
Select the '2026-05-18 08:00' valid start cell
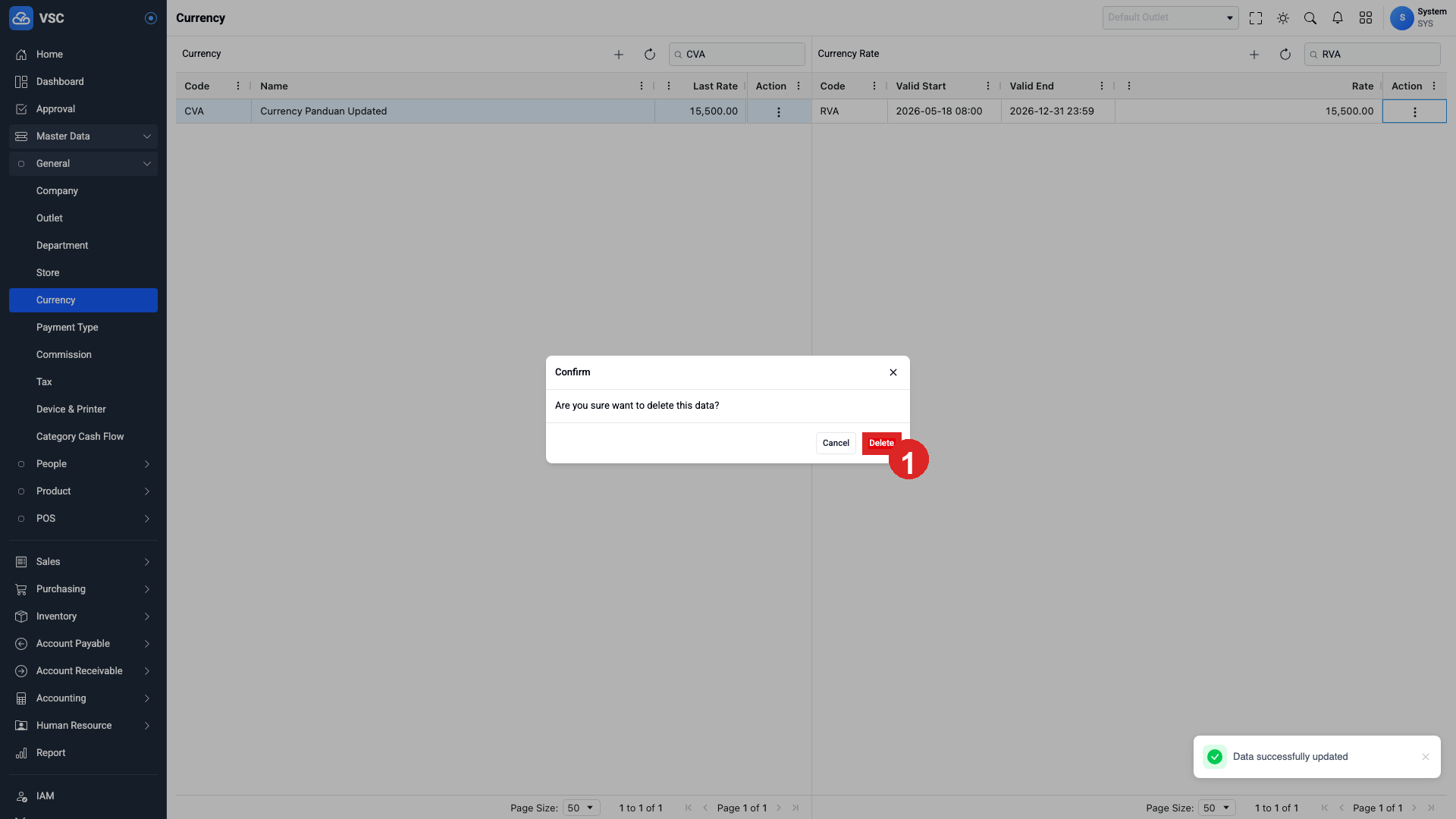point(944,111)
